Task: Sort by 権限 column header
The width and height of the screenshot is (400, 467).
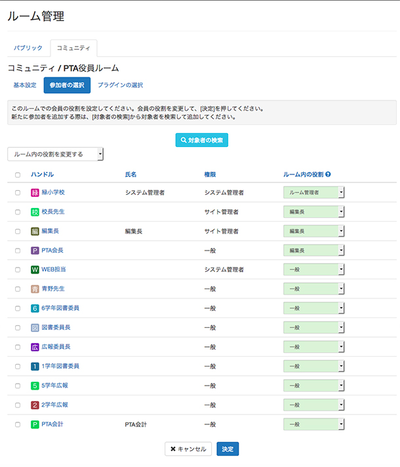Action: pos(210,174)
